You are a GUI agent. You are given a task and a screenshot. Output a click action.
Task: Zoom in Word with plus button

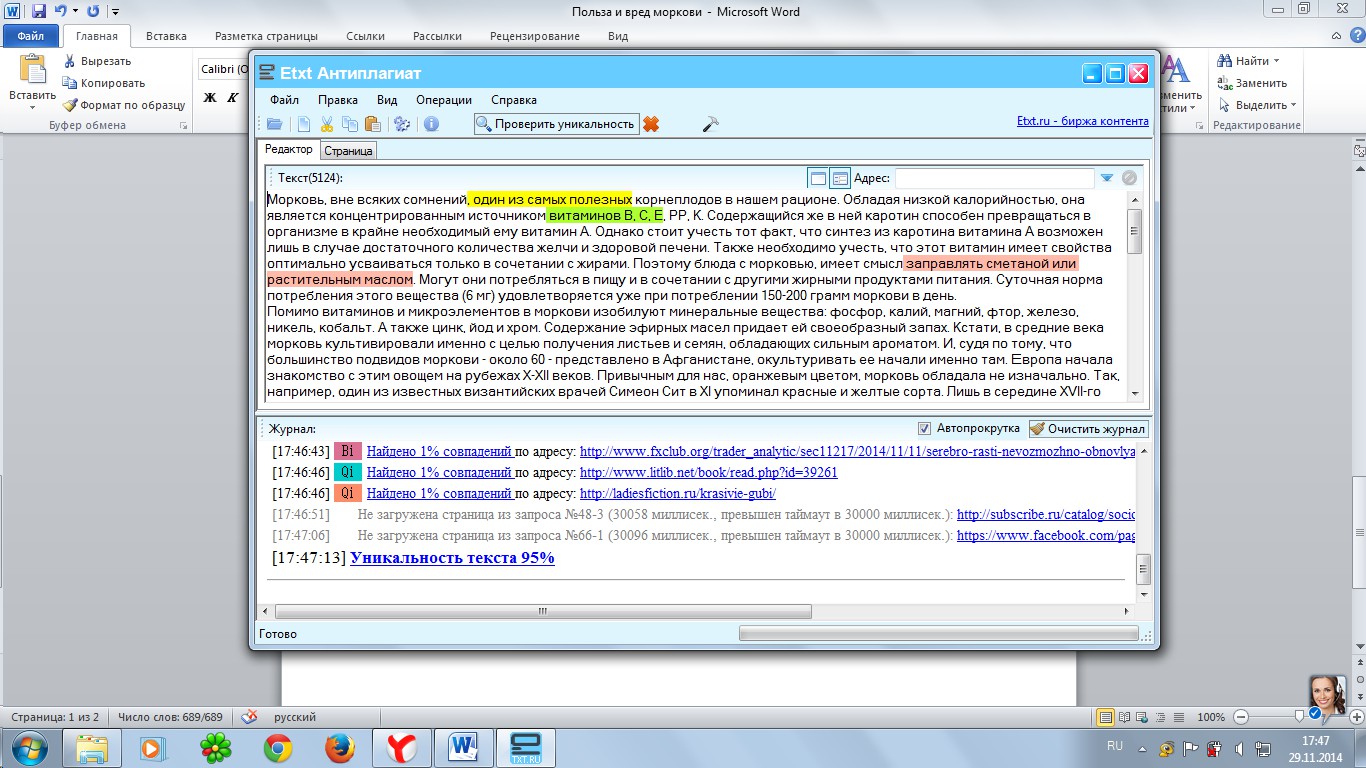(x=1357, y=717)
